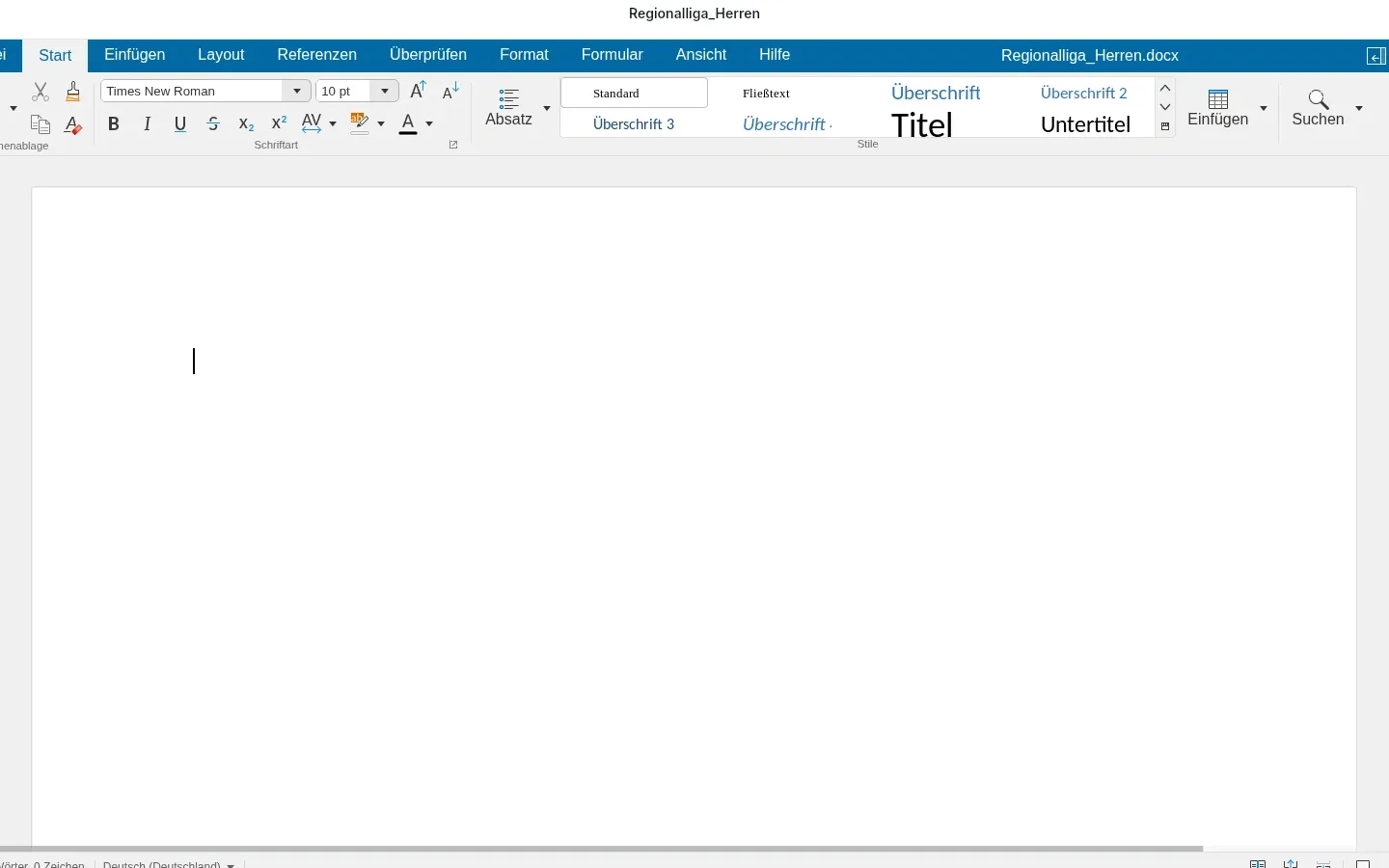Open the font name dropdown arrow
The width and height of the screenshot is (1389, 868).
(297, 91)
